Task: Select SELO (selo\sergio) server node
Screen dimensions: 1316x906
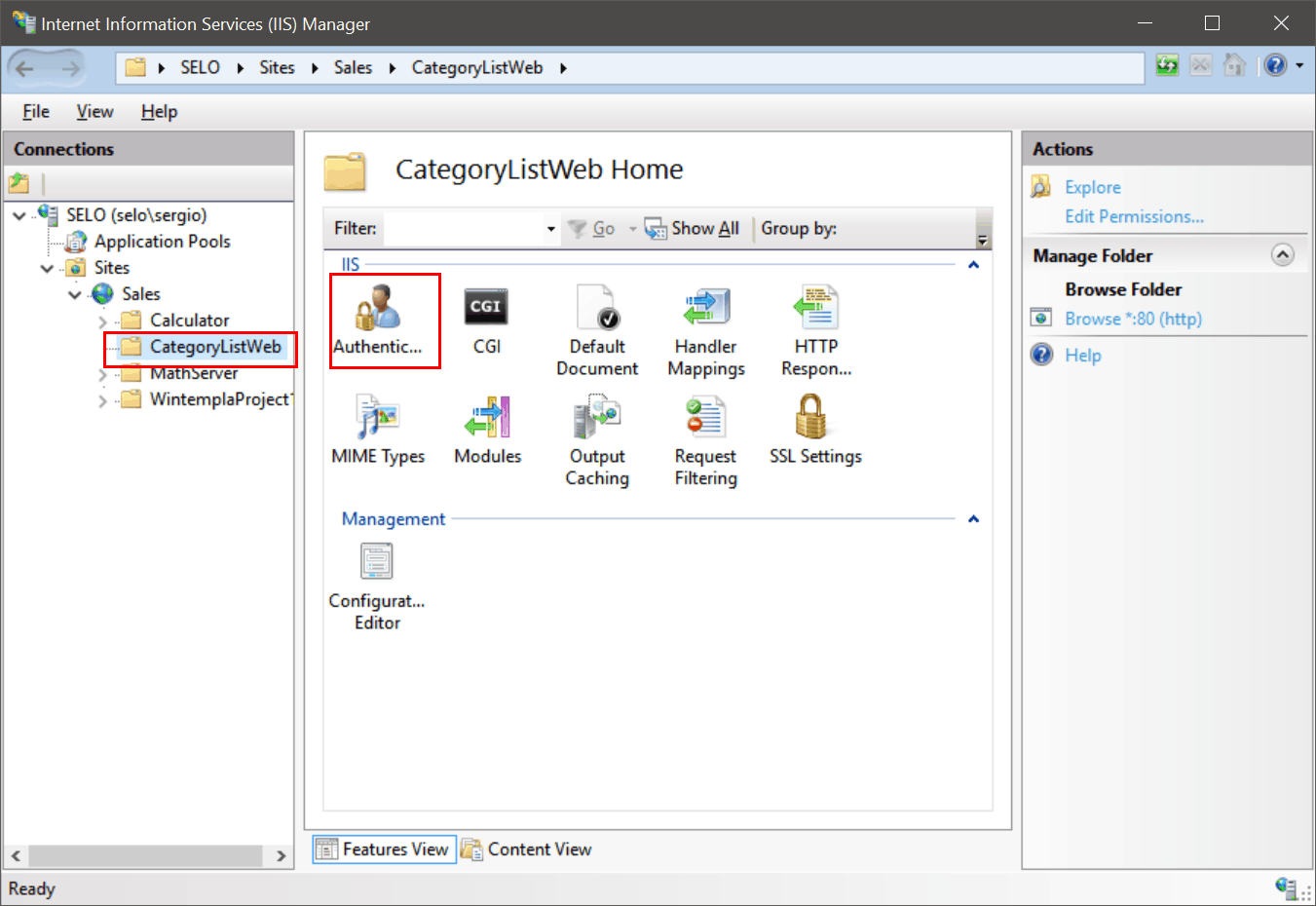Action: pyautogui.click(x=136, y=215)
